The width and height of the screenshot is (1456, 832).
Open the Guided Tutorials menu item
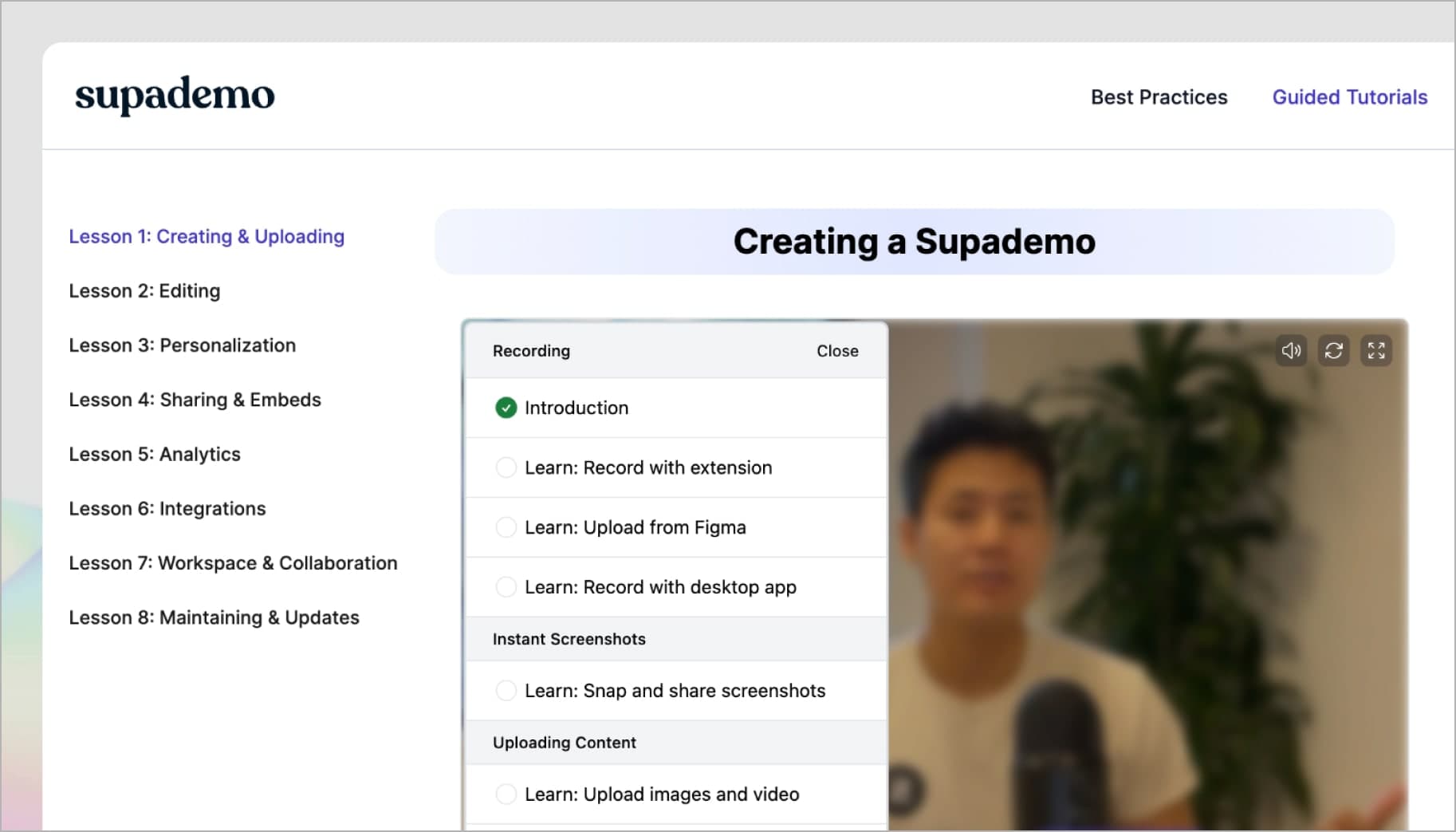pos(1349,97)
